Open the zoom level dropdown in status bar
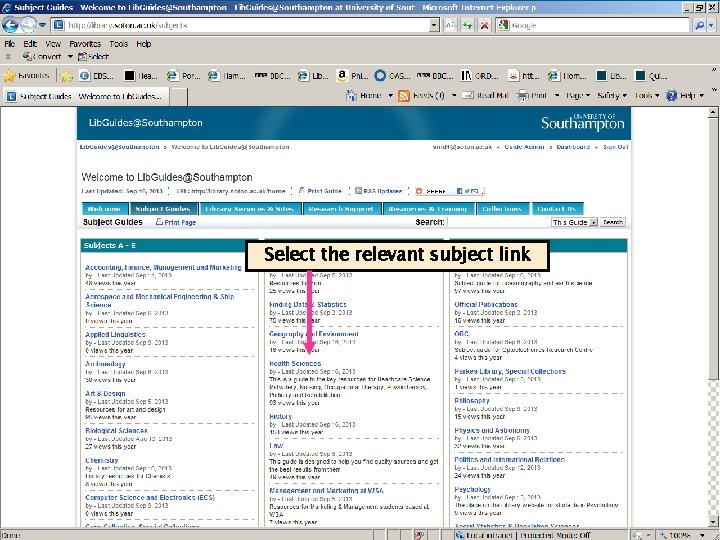The image size is (720, 540). pos(702,535)
